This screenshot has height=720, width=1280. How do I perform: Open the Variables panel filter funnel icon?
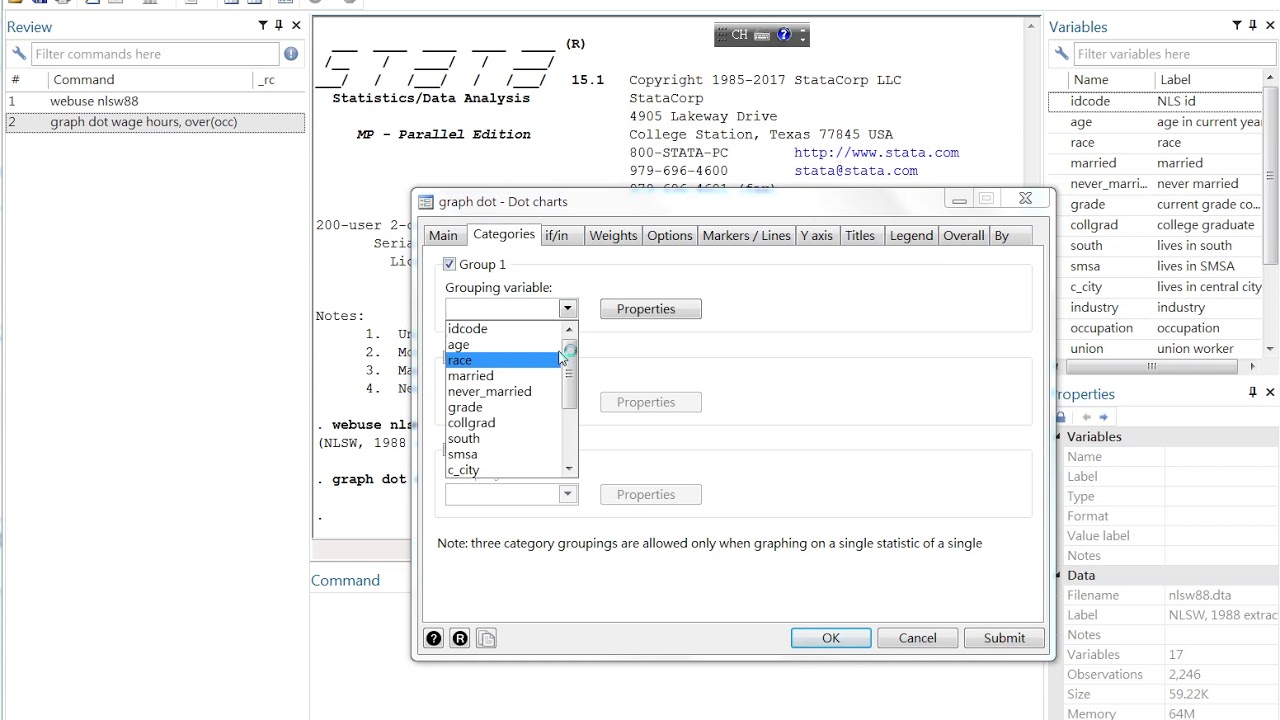[1237, 26]
